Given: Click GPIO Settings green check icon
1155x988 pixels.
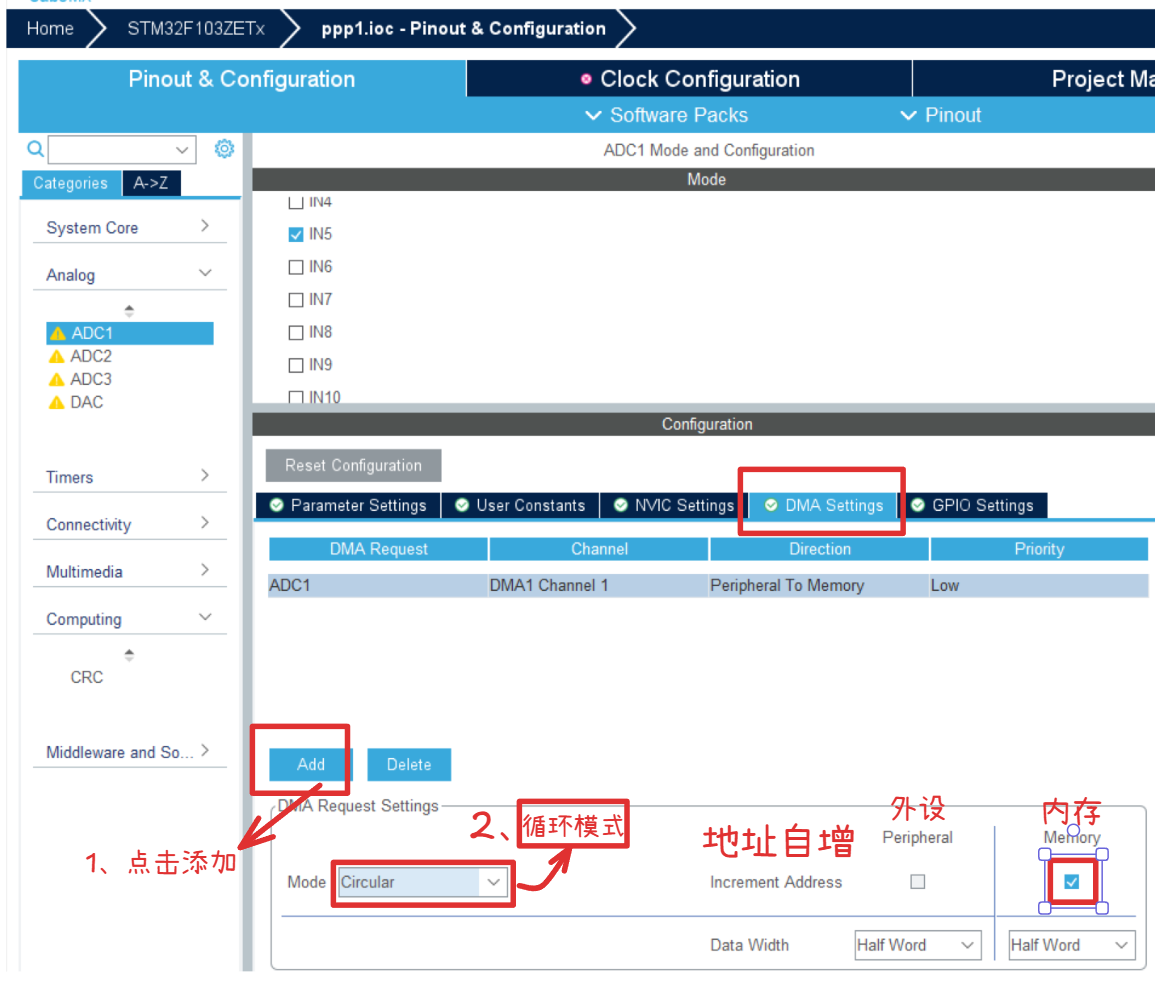Looking at the screenshot, I should pyautogui.click(x=918, y=505).
